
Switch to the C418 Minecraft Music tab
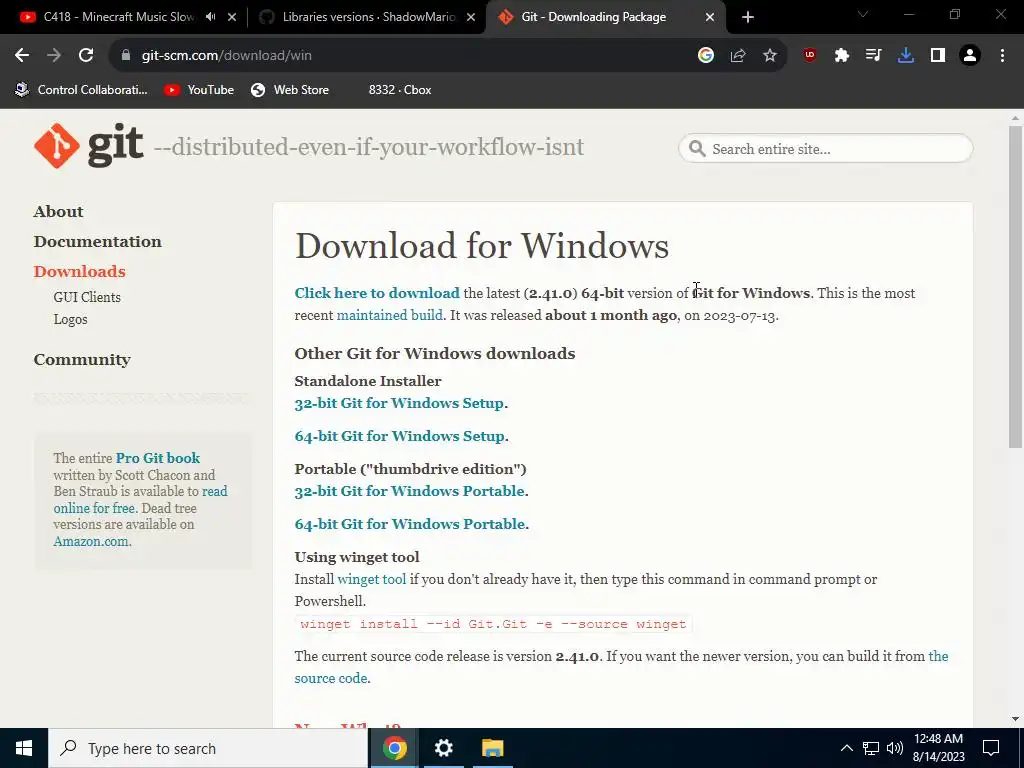[x=119, y=17]
